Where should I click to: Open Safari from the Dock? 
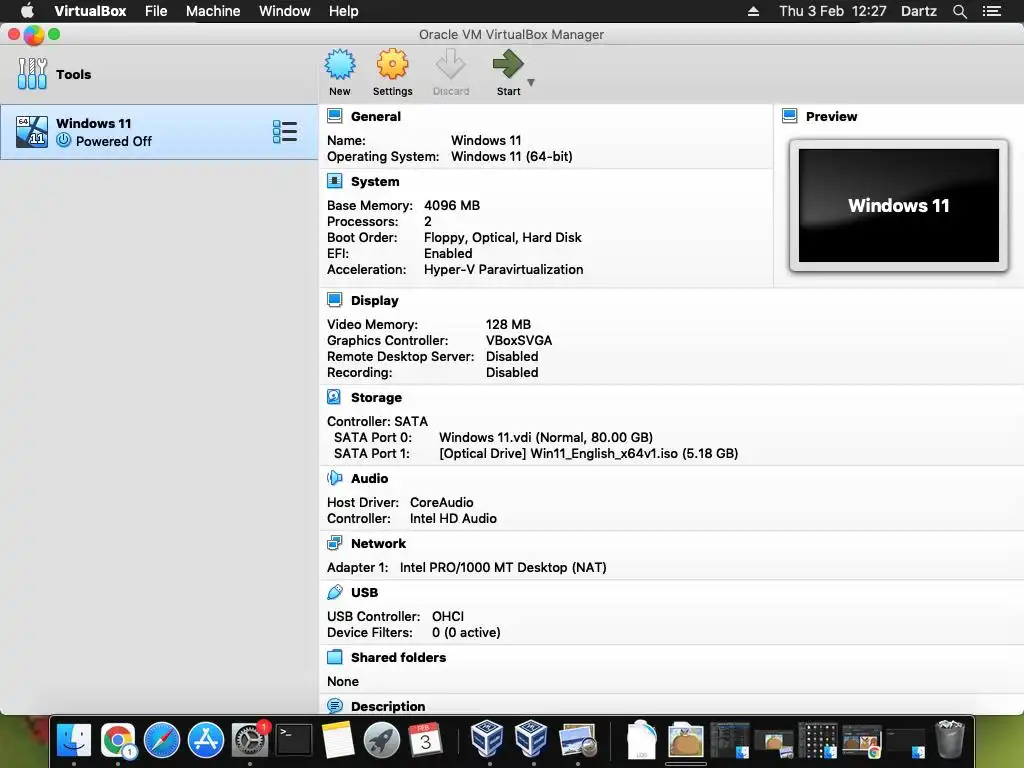click(161, 740)
